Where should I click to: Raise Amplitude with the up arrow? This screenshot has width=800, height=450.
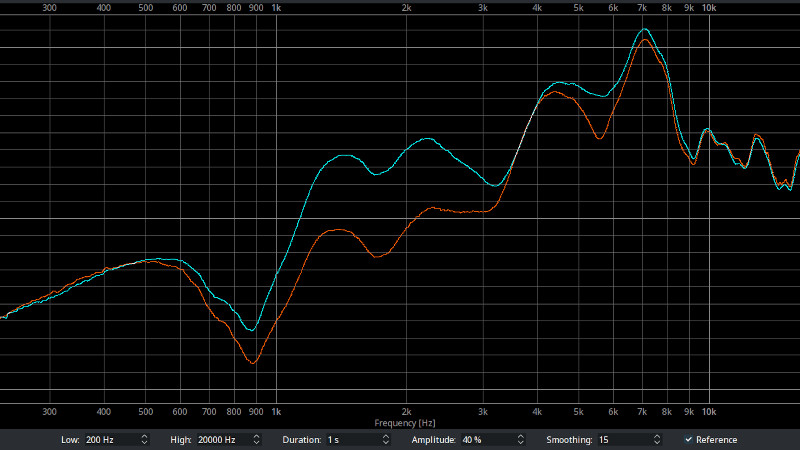click(522, 437)
